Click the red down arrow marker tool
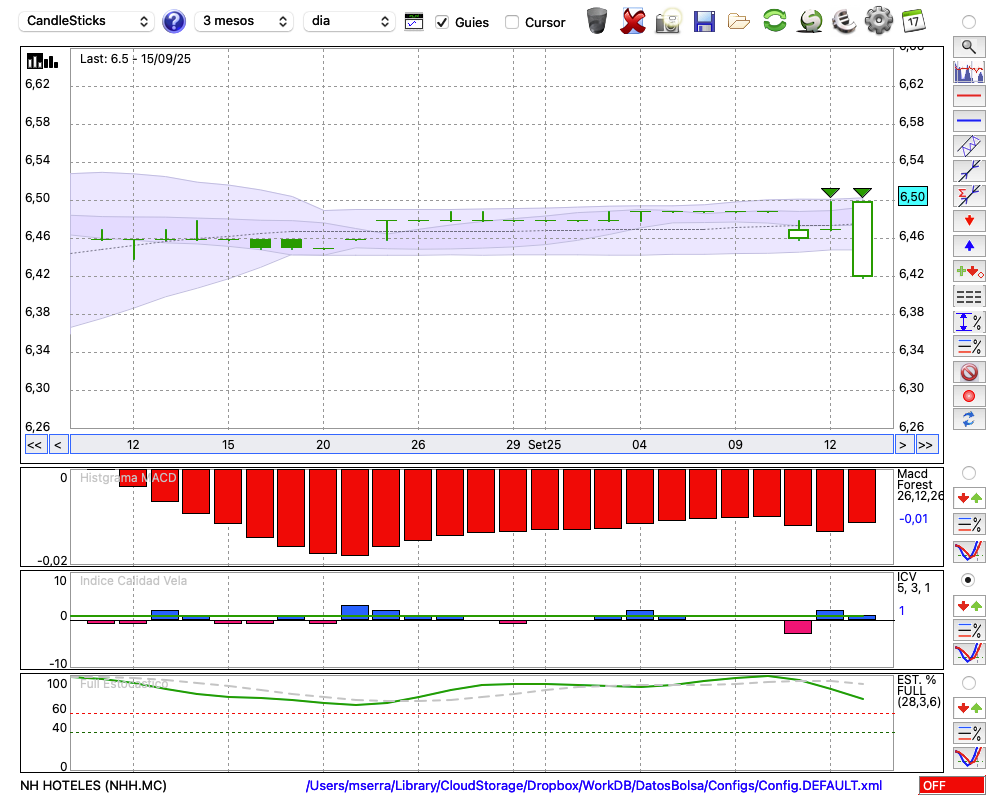1000x800 pixels. coord(968,221)
